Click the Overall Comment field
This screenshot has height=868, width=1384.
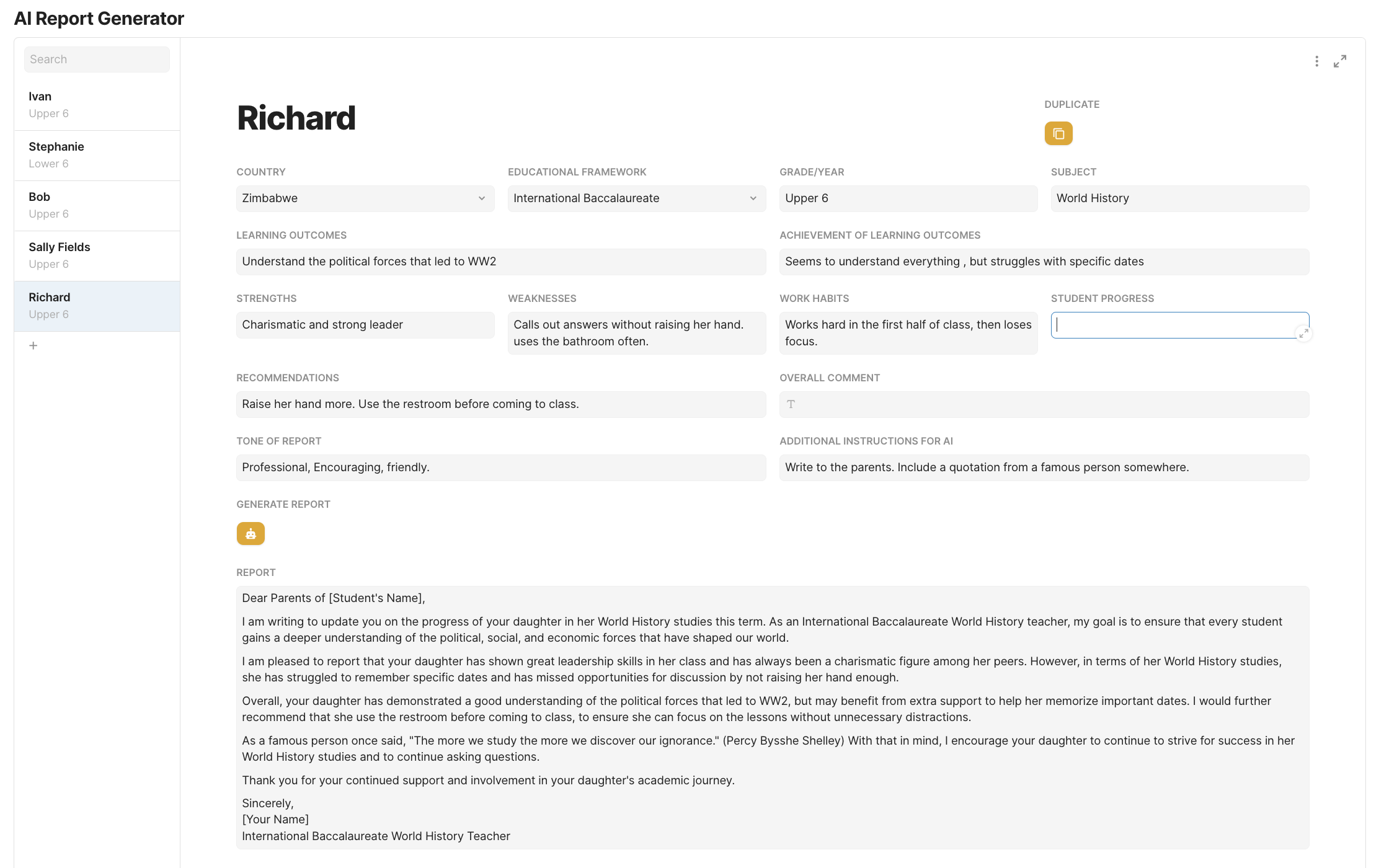pyautogui.click(x=1044, y=404)
